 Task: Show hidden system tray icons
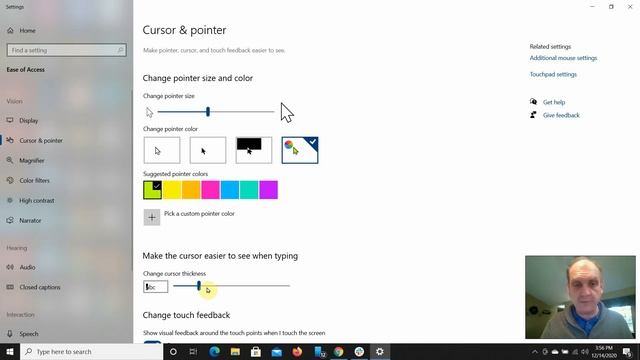coord(534,351)
